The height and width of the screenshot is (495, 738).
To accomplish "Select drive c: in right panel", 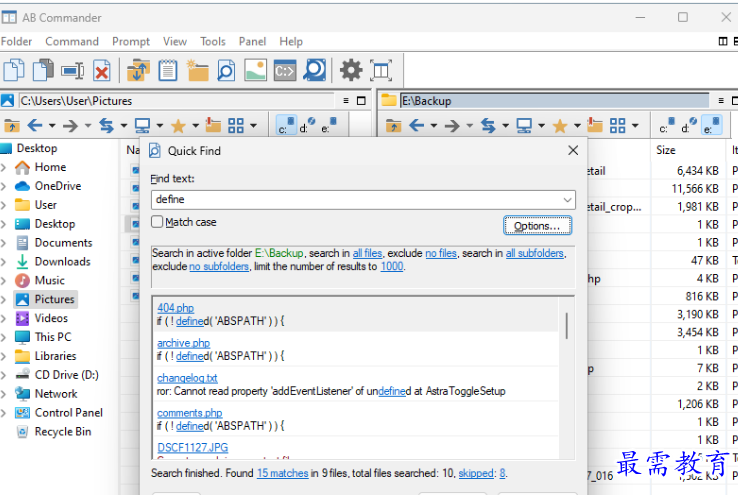I will [667, 126].
